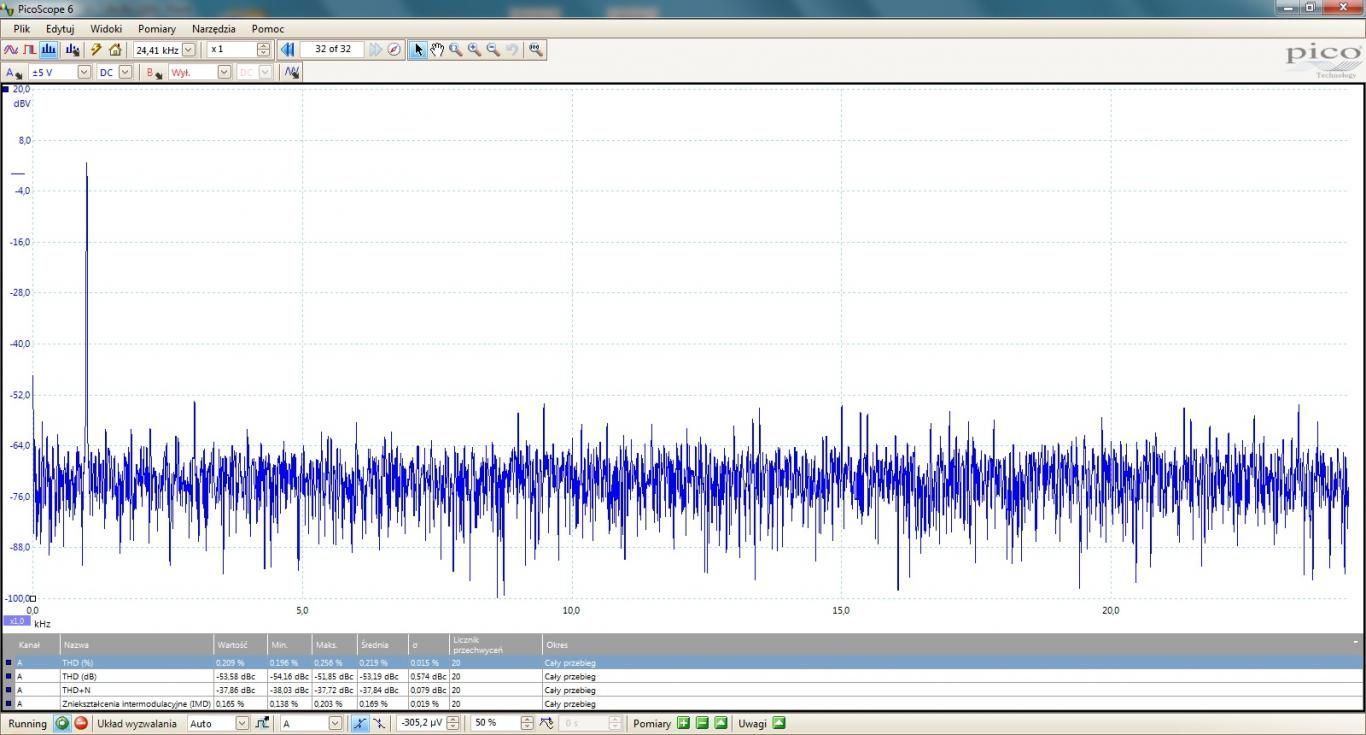Image resolution: width=1366 pixels, height=735 pixels.
Task: Go to next buffer waveform arrow
Action: coord(375,49)
